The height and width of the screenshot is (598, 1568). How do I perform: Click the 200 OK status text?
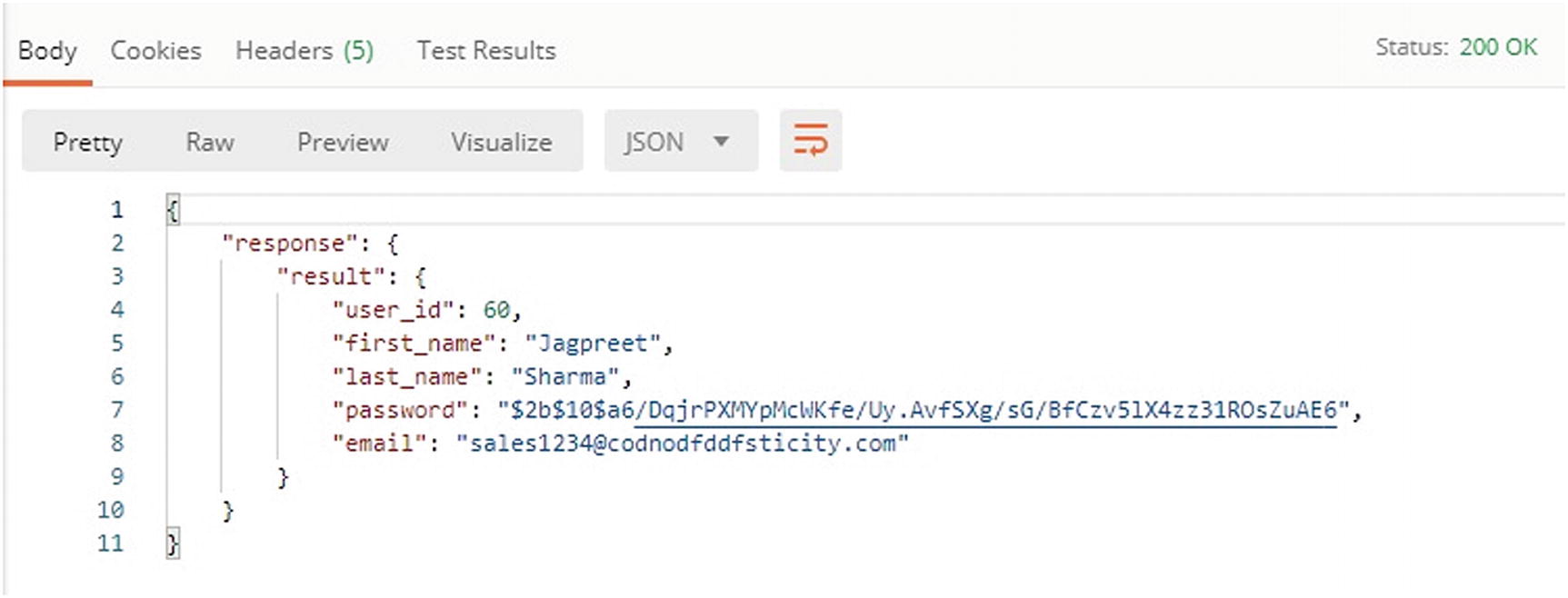1498,47
